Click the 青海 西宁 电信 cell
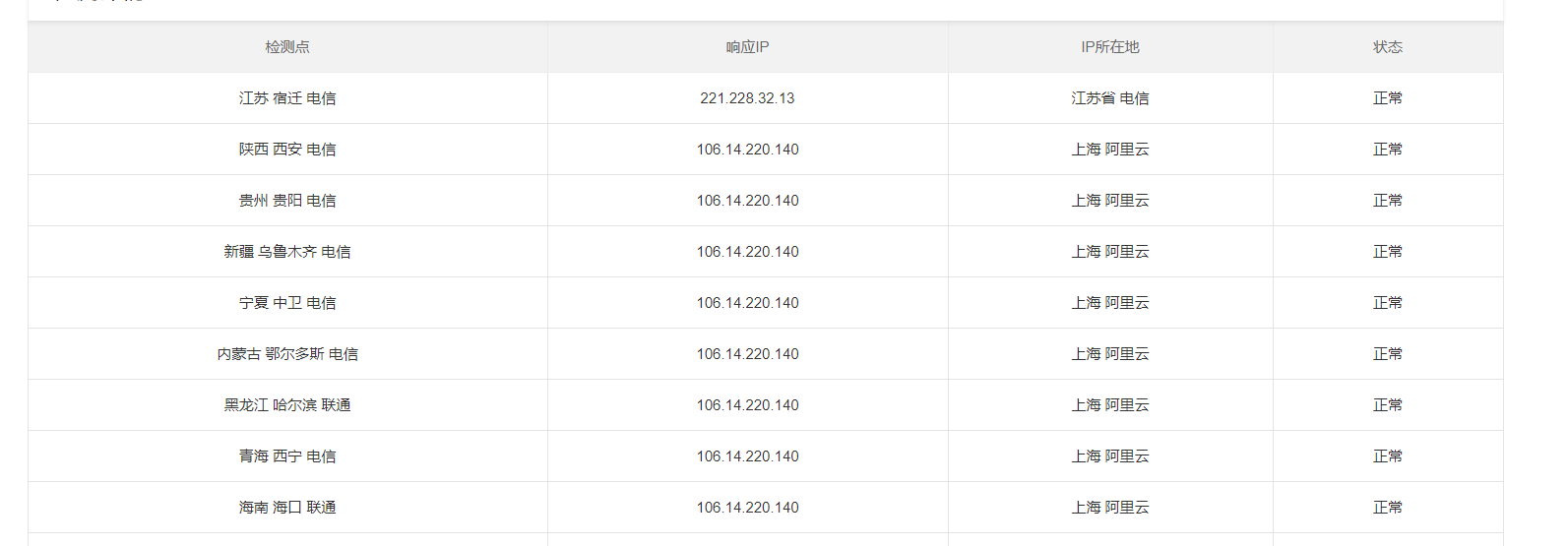This screenshot has height=546, width=1568. [x=287, y=456]
